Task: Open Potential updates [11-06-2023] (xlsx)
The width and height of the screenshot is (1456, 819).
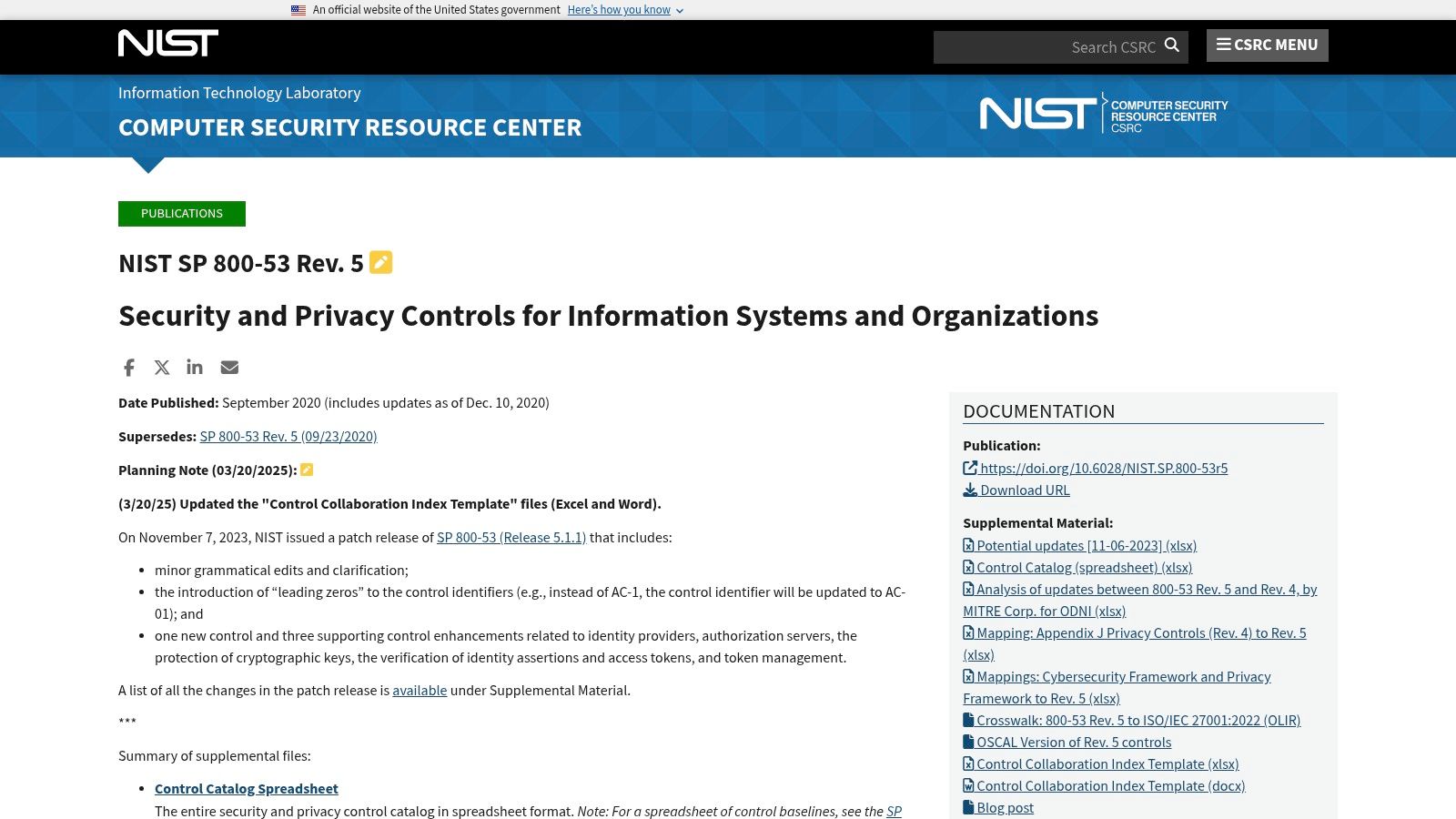Action: pyautogui.click(x=1087, y=546)
